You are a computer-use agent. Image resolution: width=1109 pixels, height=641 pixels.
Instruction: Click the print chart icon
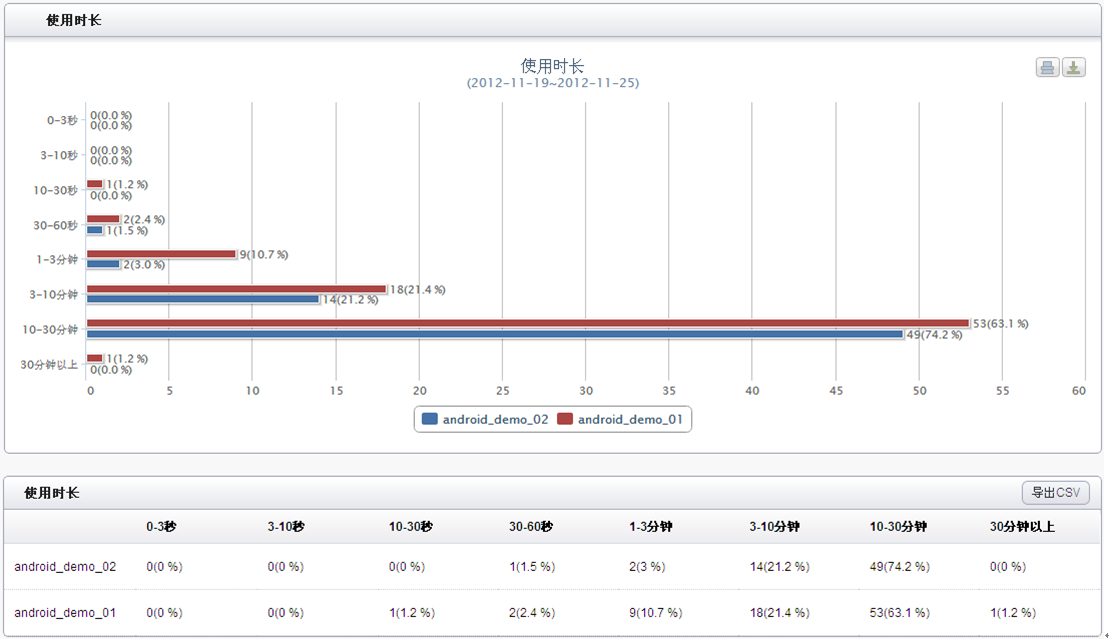pos(1047,67)
